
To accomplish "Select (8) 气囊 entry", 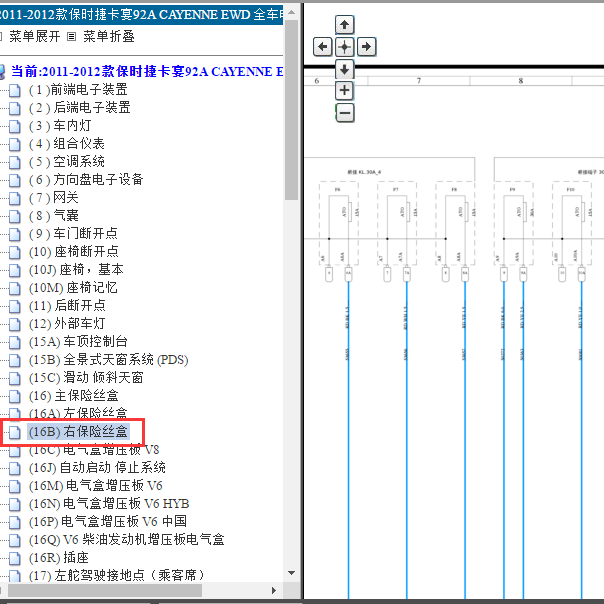I will (54, 216).
